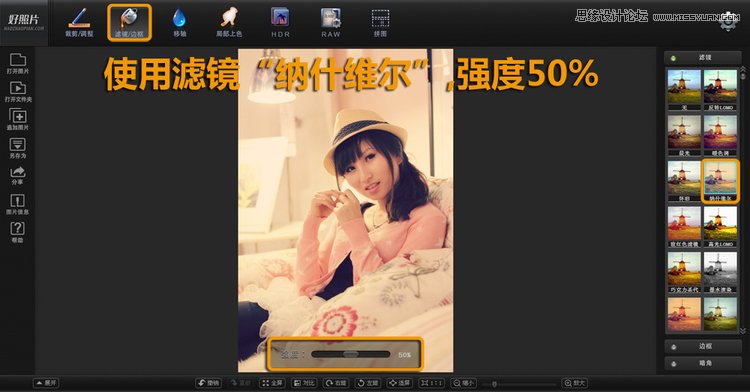750x392 pixels.
Task: Select the 滤镜/边框 filter and border tool
Action: pos(129,22)
